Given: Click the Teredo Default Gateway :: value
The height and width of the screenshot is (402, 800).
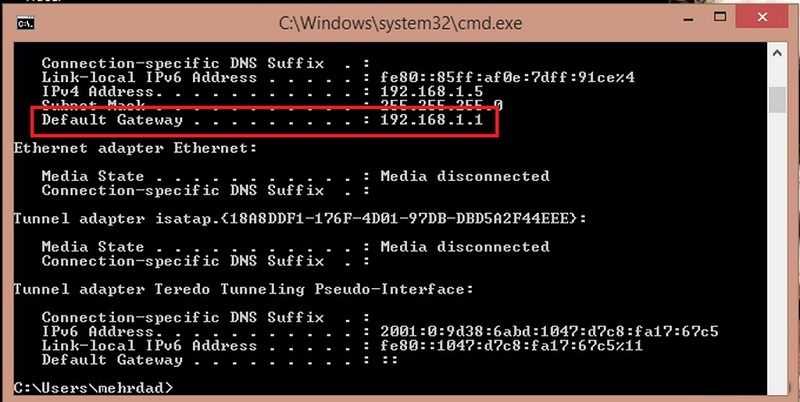Looking at the screenshot, I should [x=389, y=360].
